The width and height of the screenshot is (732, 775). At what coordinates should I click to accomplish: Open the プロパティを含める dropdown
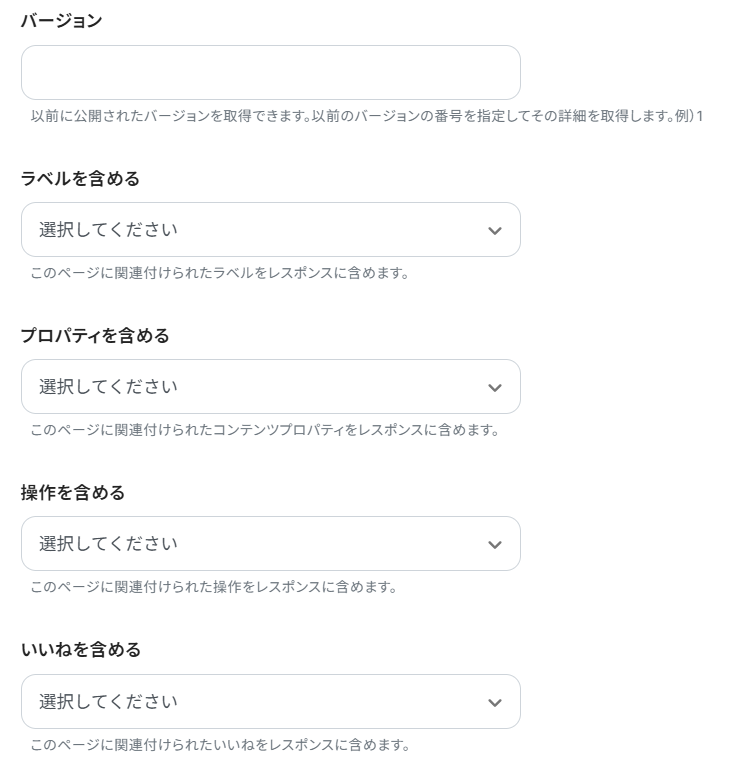coord(270,387)
